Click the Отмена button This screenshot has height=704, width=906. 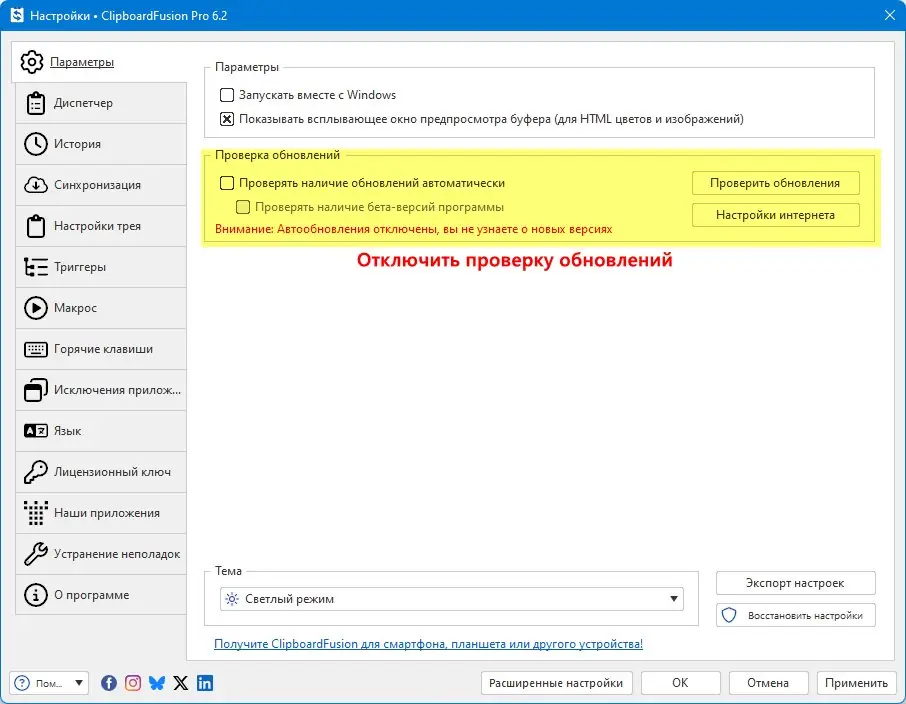click(x=768, y=683)
